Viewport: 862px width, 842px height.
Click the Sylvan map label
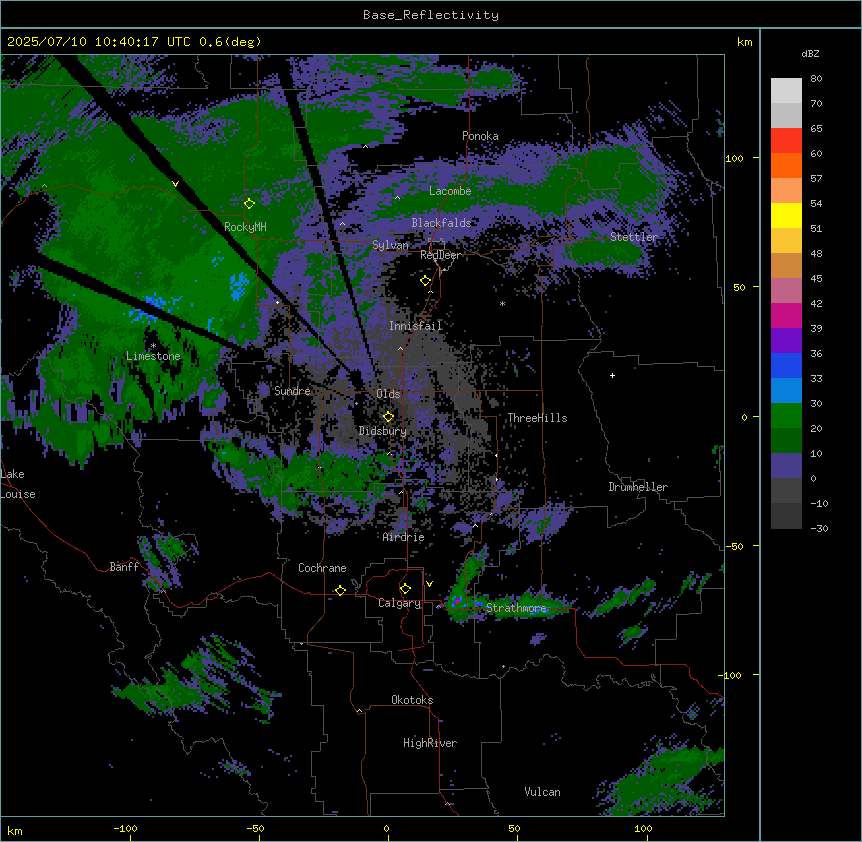[391, 245]
